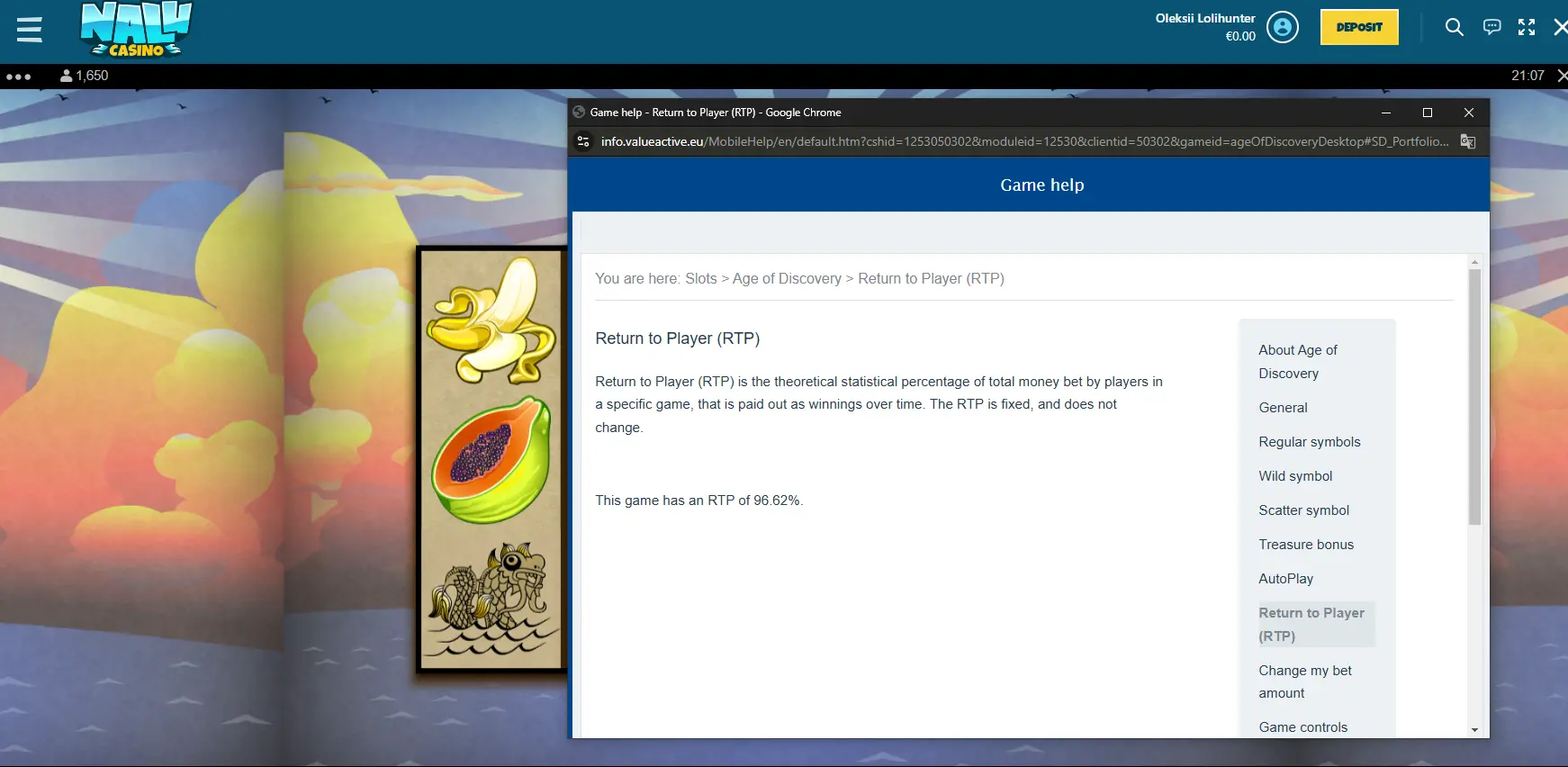Toggle fullscreen mode for the game
This screenshot has width=1568, height=767.
click(1527, 27)
